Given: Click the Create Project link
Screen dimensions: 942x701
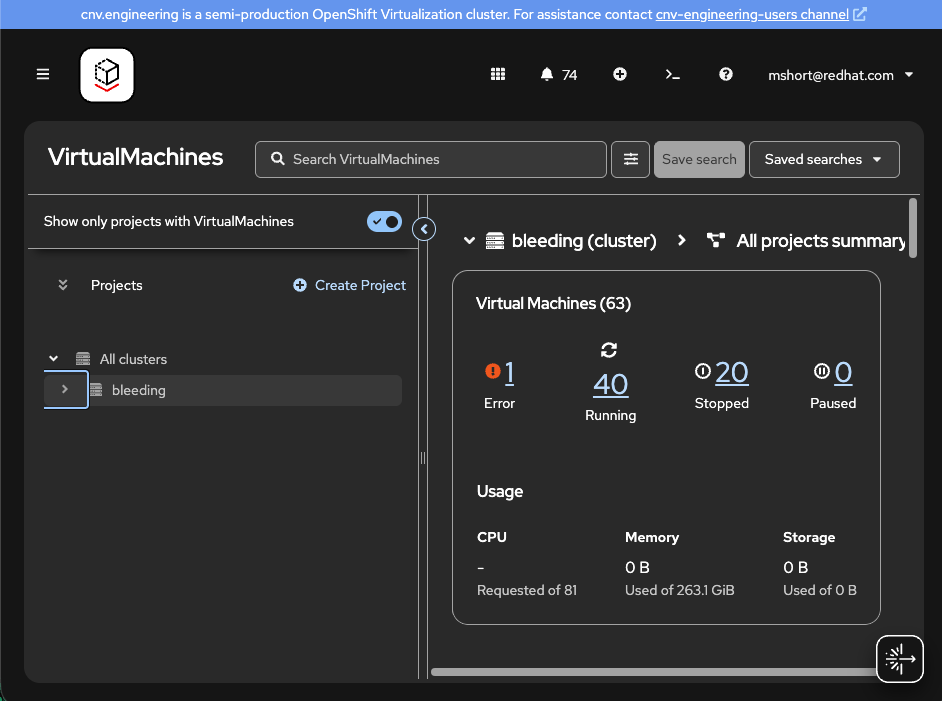Looking at the screenshot, I should [x=350, y=285].
